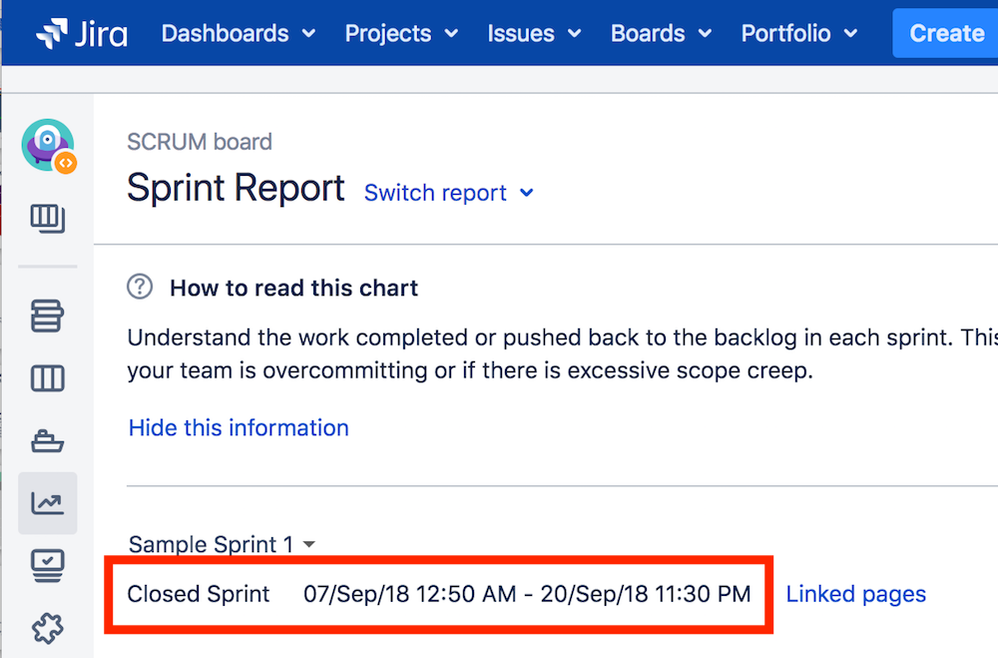Open the Sample Sprint 1 selector
The image size is (998, 658).
point(221,544)
